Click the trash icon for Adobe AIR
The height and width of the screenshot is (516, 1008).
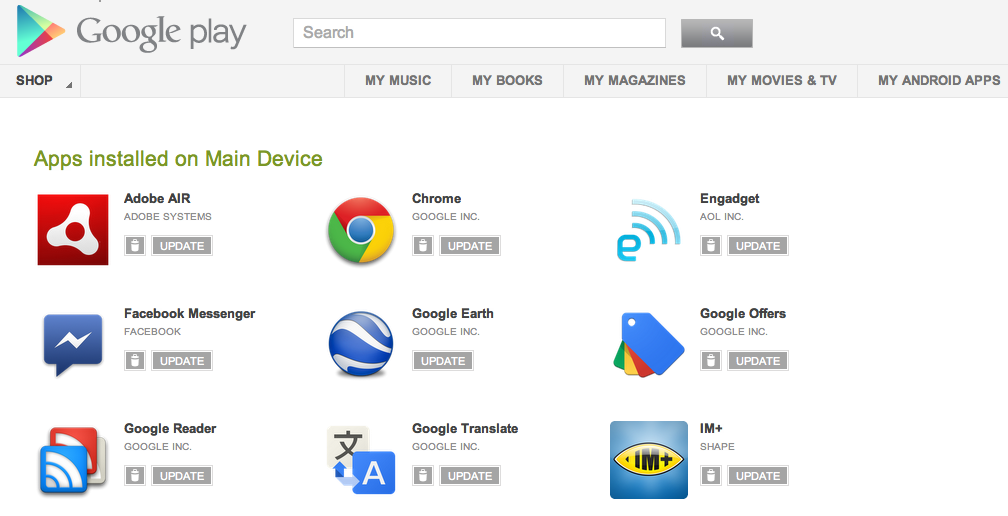(135, 246)
